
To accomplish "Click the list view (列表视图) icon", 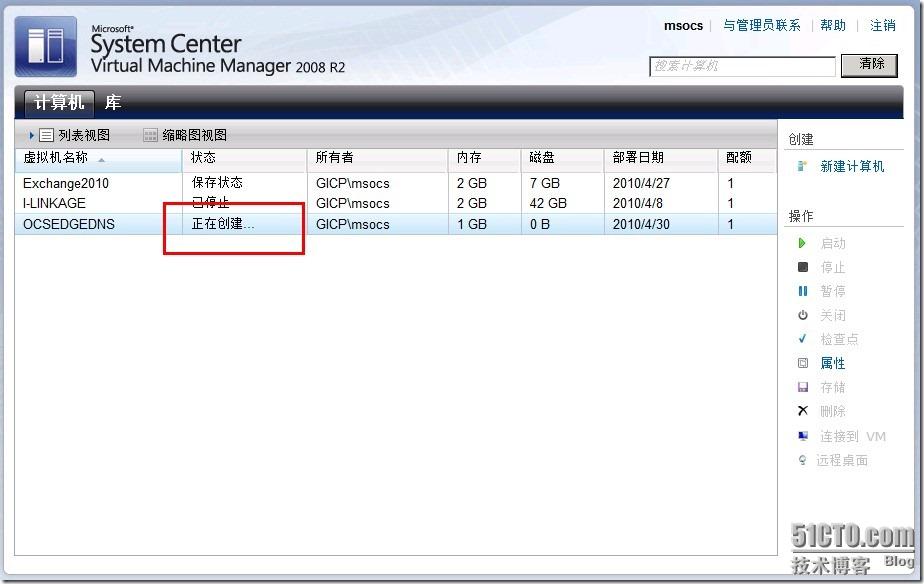I will 47,136.
